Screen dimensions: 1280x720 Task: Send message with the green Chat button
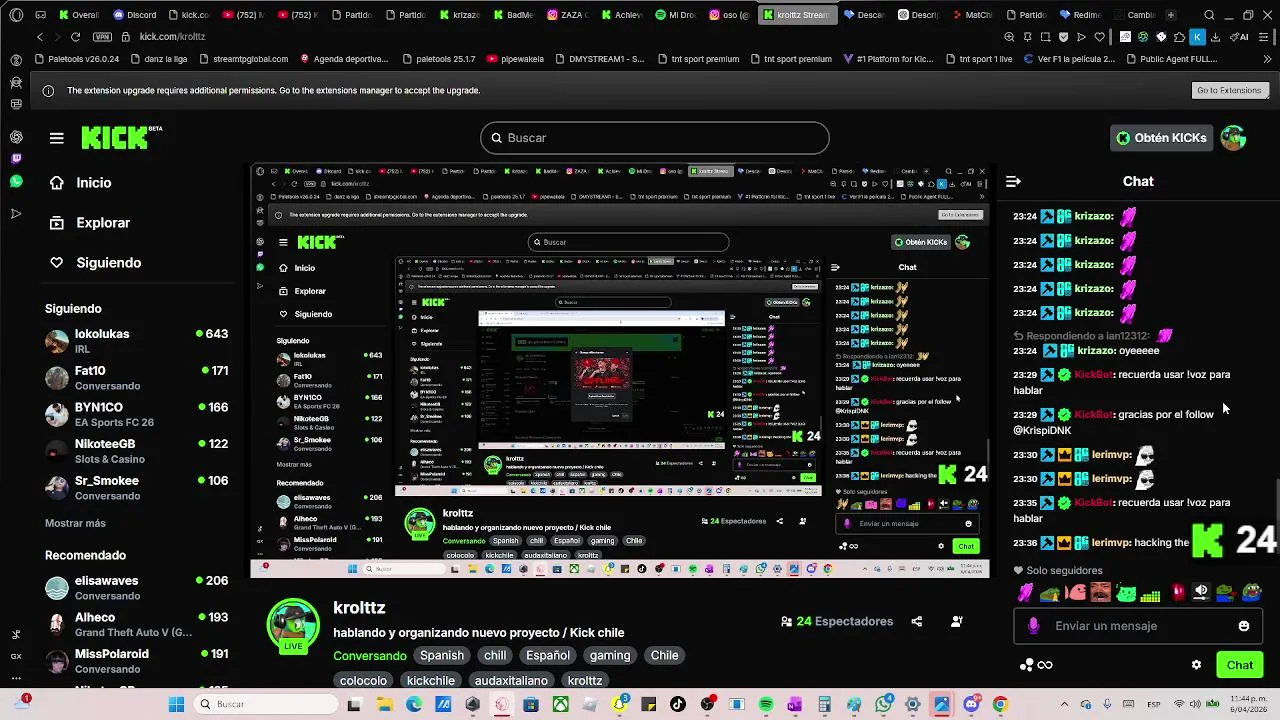pyautogui.click(x=1240, y=665)
